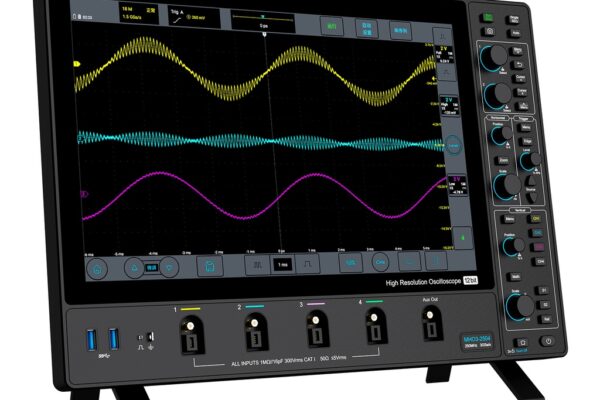
Task: Push the Meas key beside the upper knob
Action: pyautogui.click(x=518, y=51)
